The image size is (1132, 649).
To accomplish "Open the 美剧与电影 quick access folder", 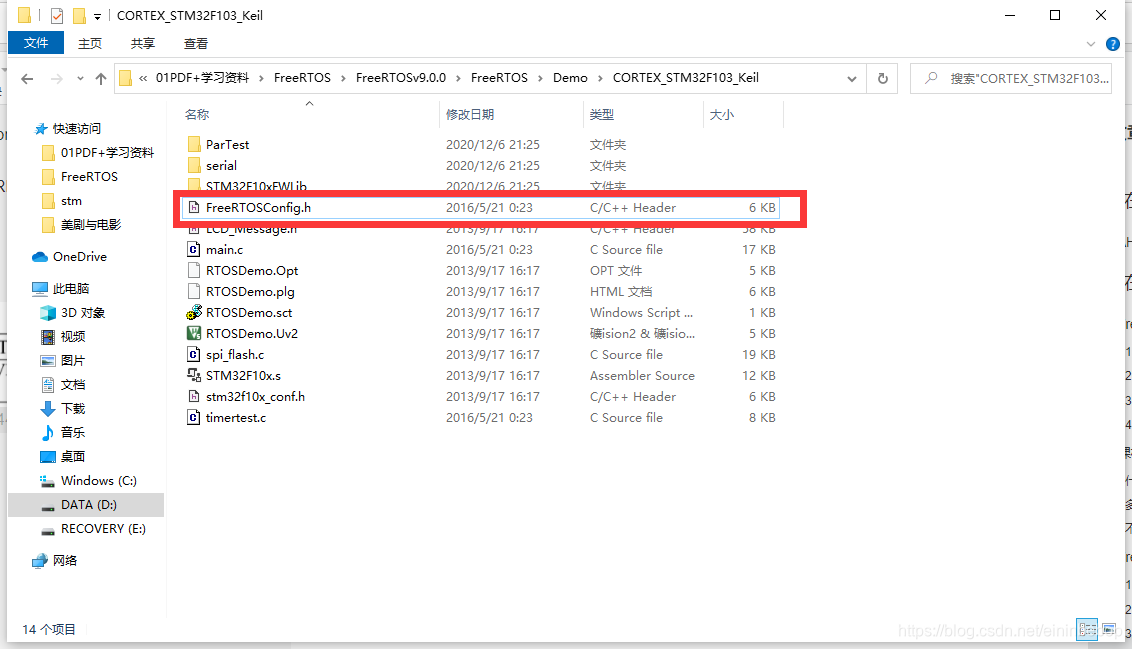I will (x=90, y=225).
